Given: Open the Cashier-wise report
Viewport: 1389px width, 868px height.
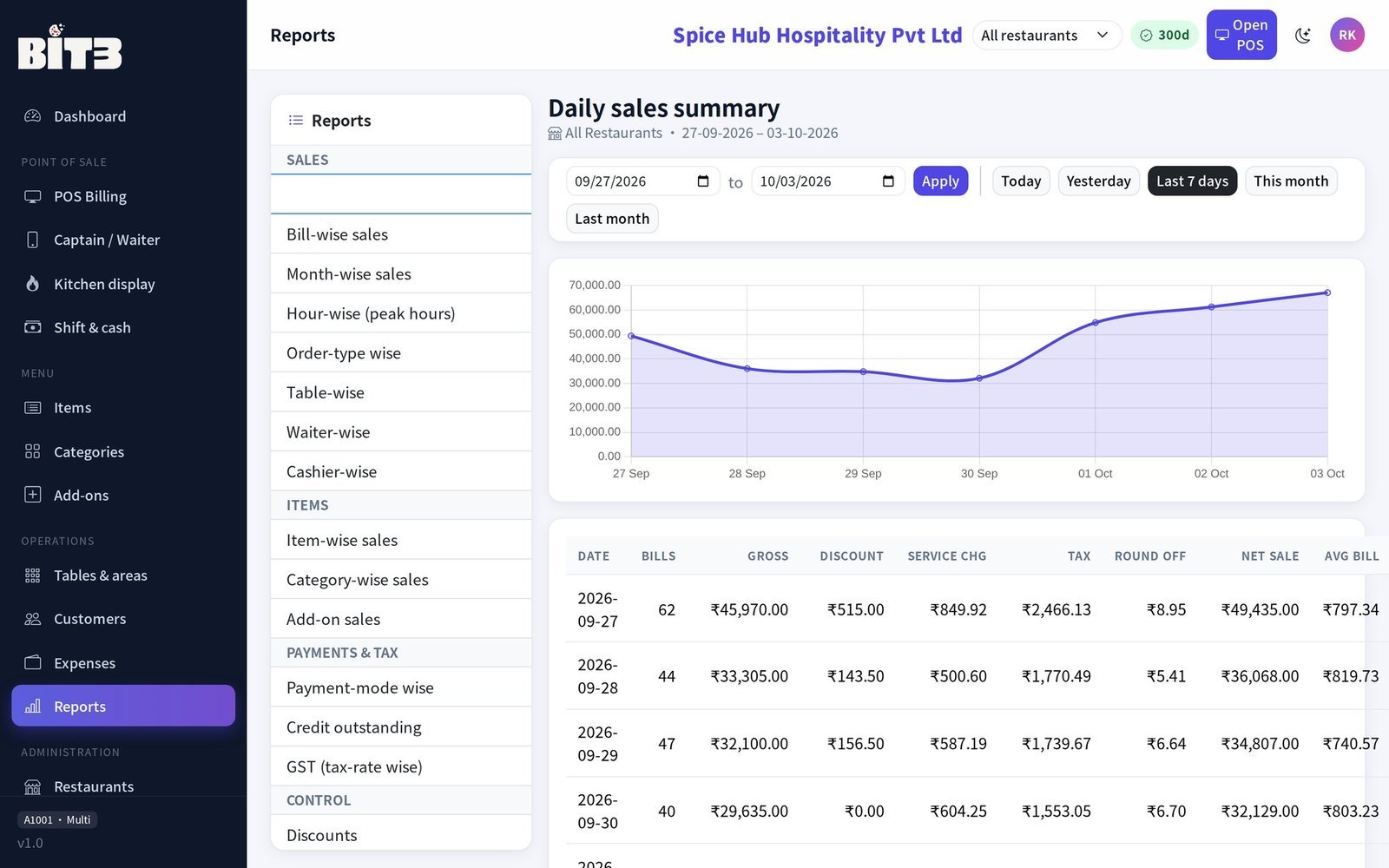Looking at the screenshot, I should pos(401,471).
